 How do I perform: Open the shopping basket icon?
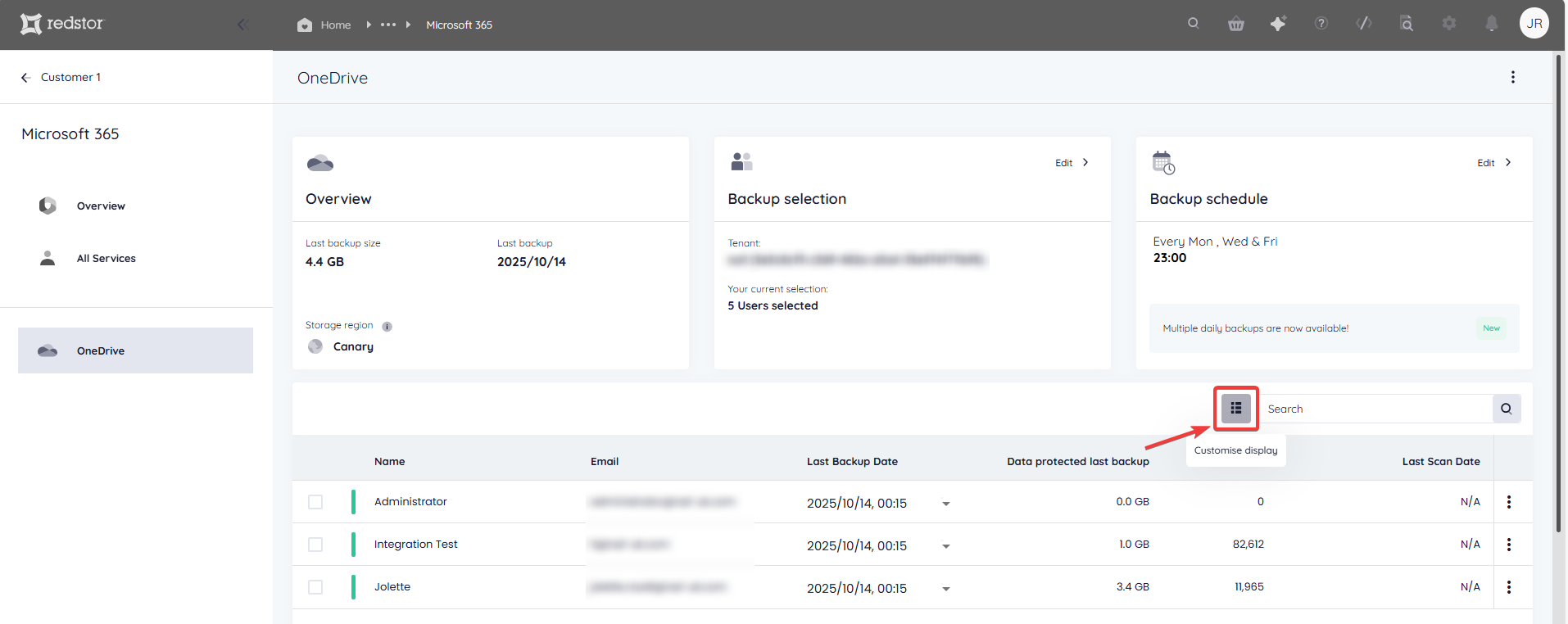tap(1236, 24)
